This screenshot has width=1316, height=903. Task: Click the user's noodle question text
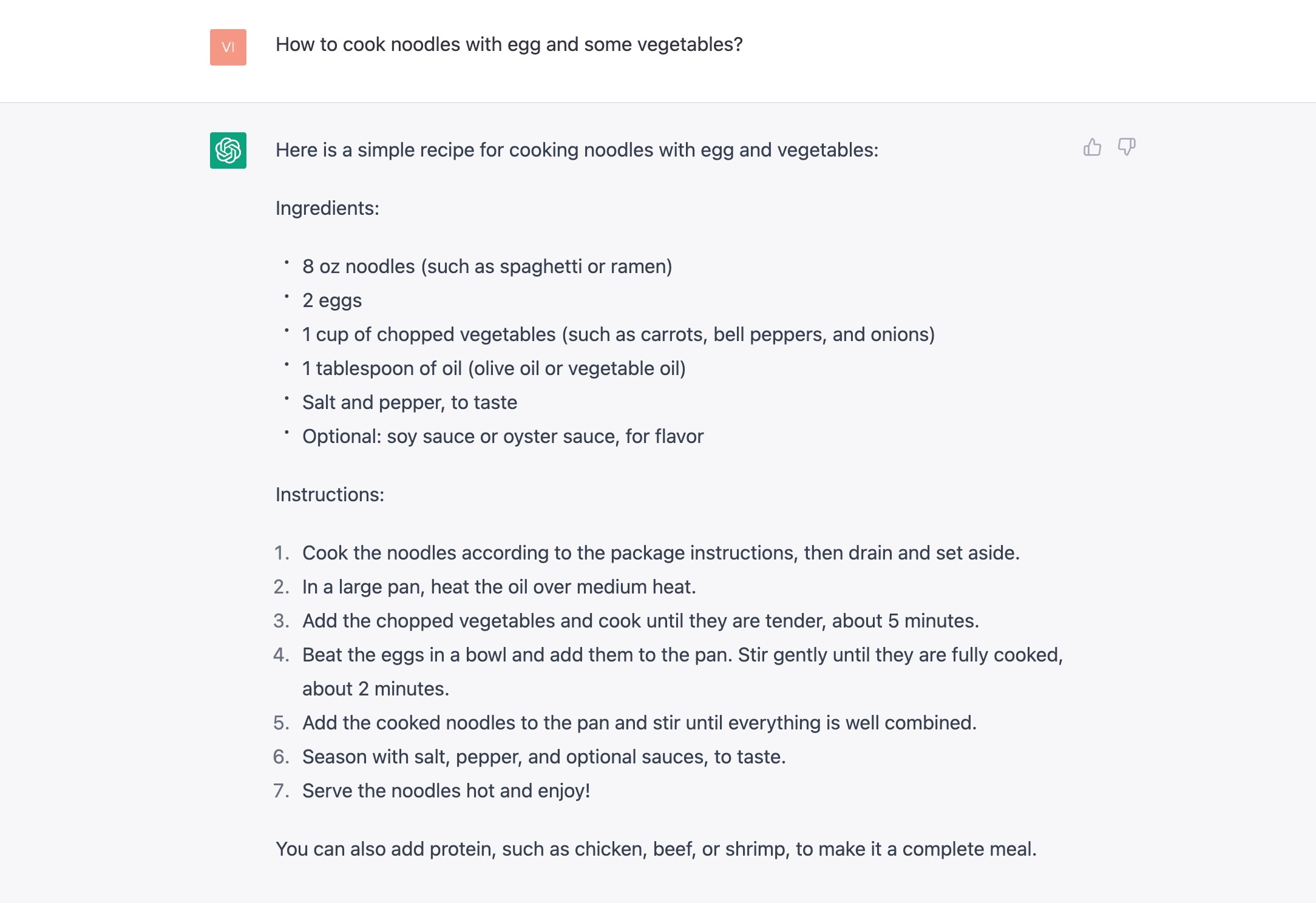tap(509, 44)
